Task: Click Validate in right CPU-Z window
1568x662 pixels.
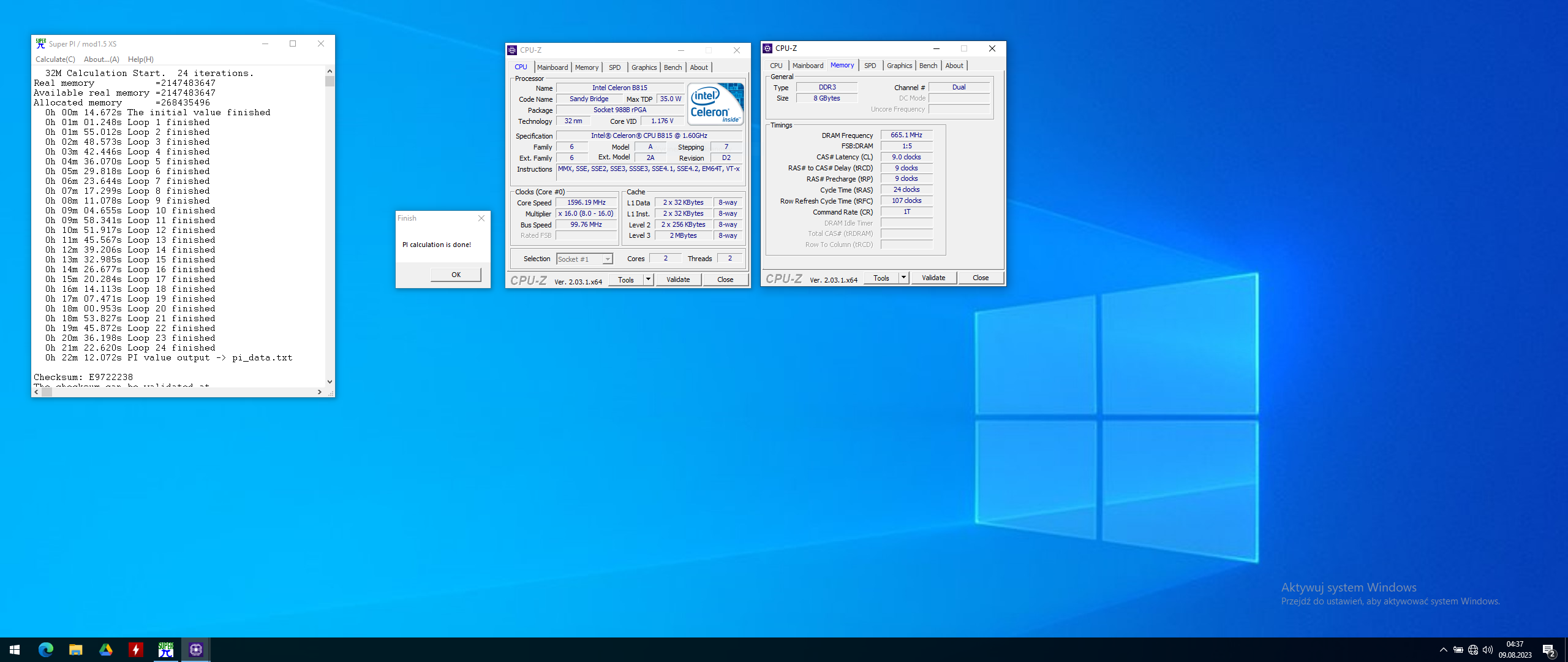Action: point(933,278)
